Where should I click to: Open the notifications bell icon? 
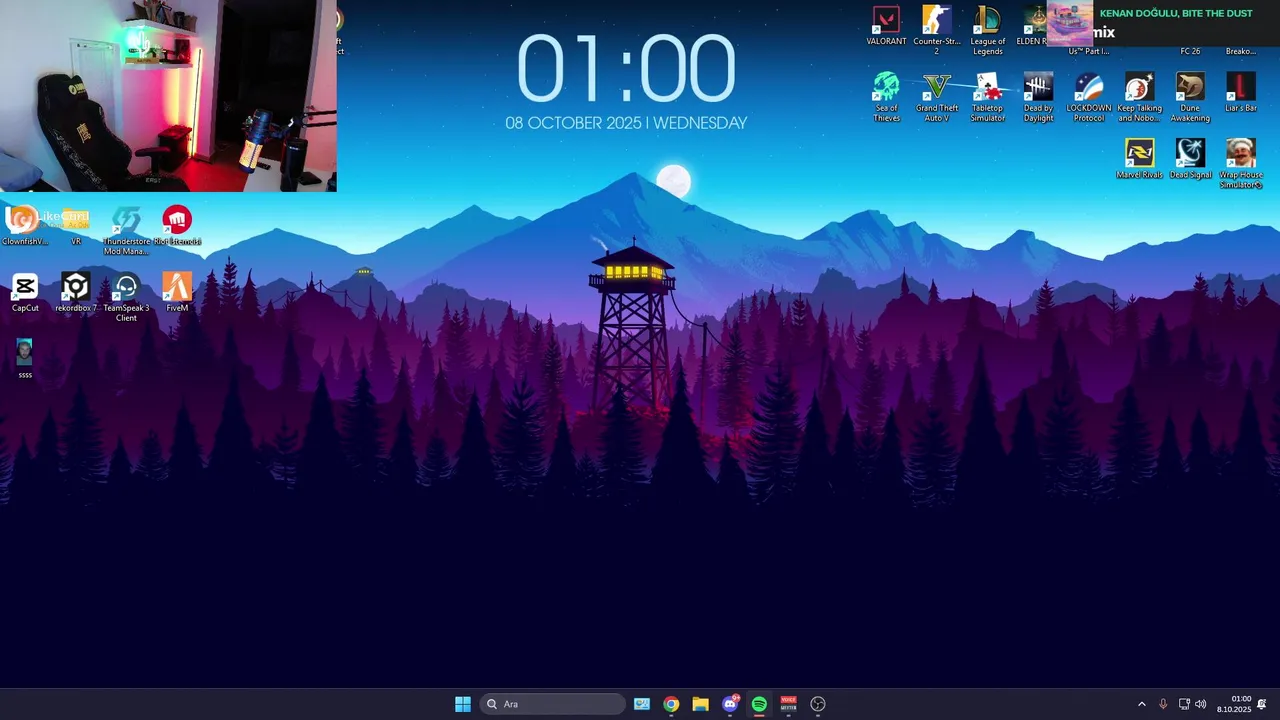click(1262, 704)
